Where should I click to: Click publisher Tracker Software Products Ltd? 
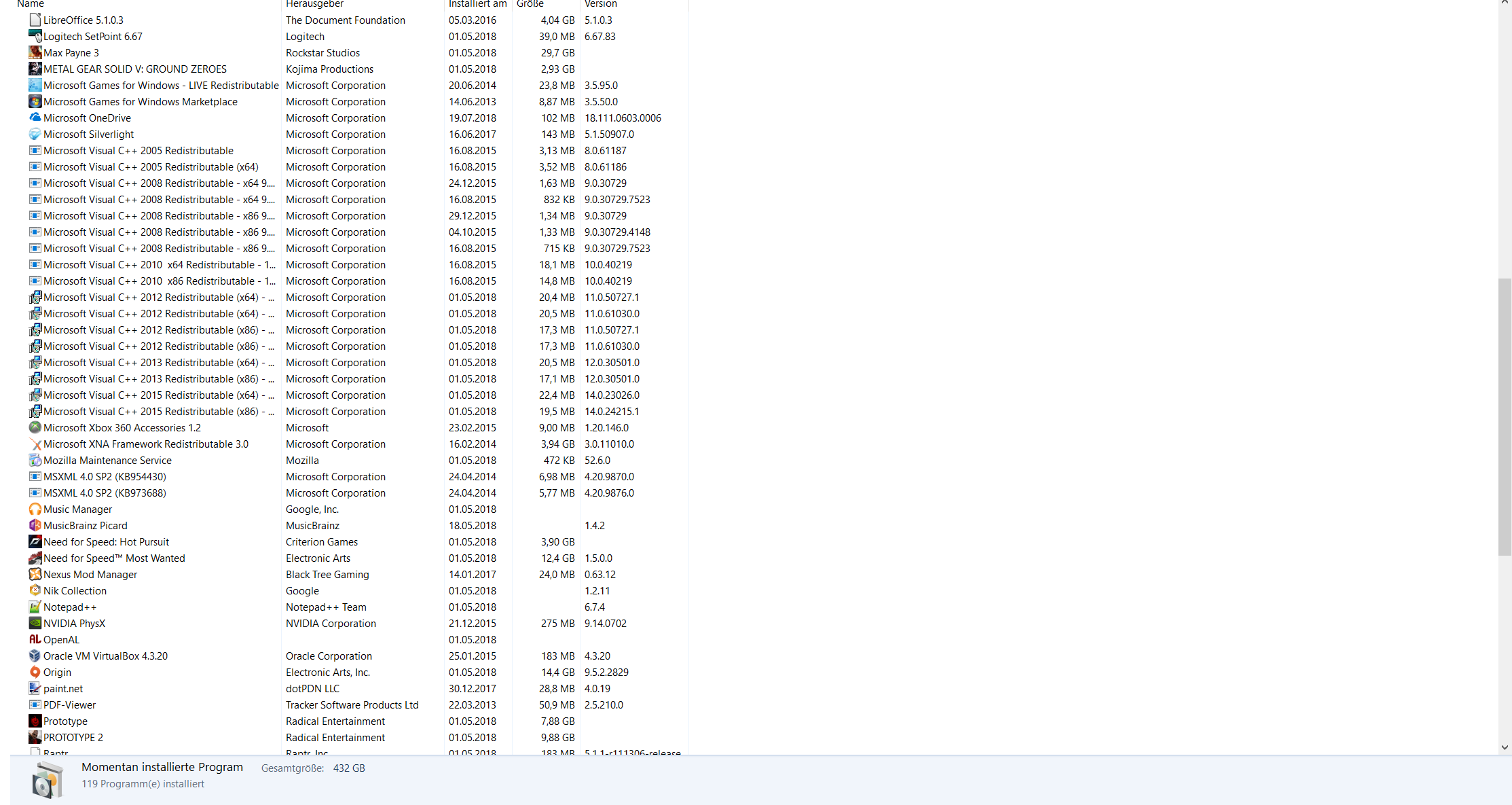click(x=352, y=704)
